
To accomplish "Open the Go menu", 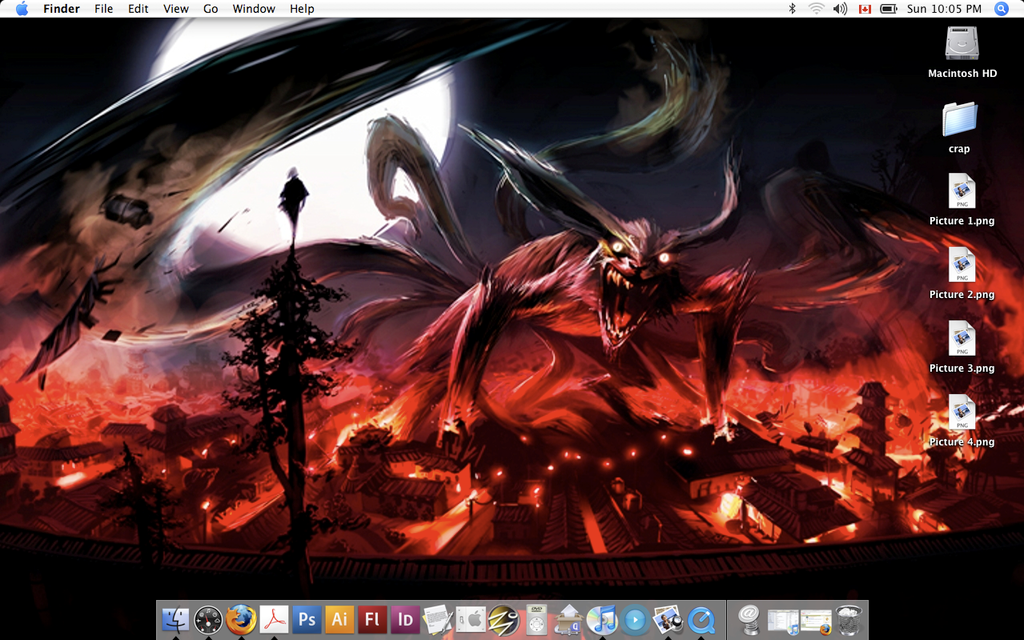I will (x=210, y=9).
